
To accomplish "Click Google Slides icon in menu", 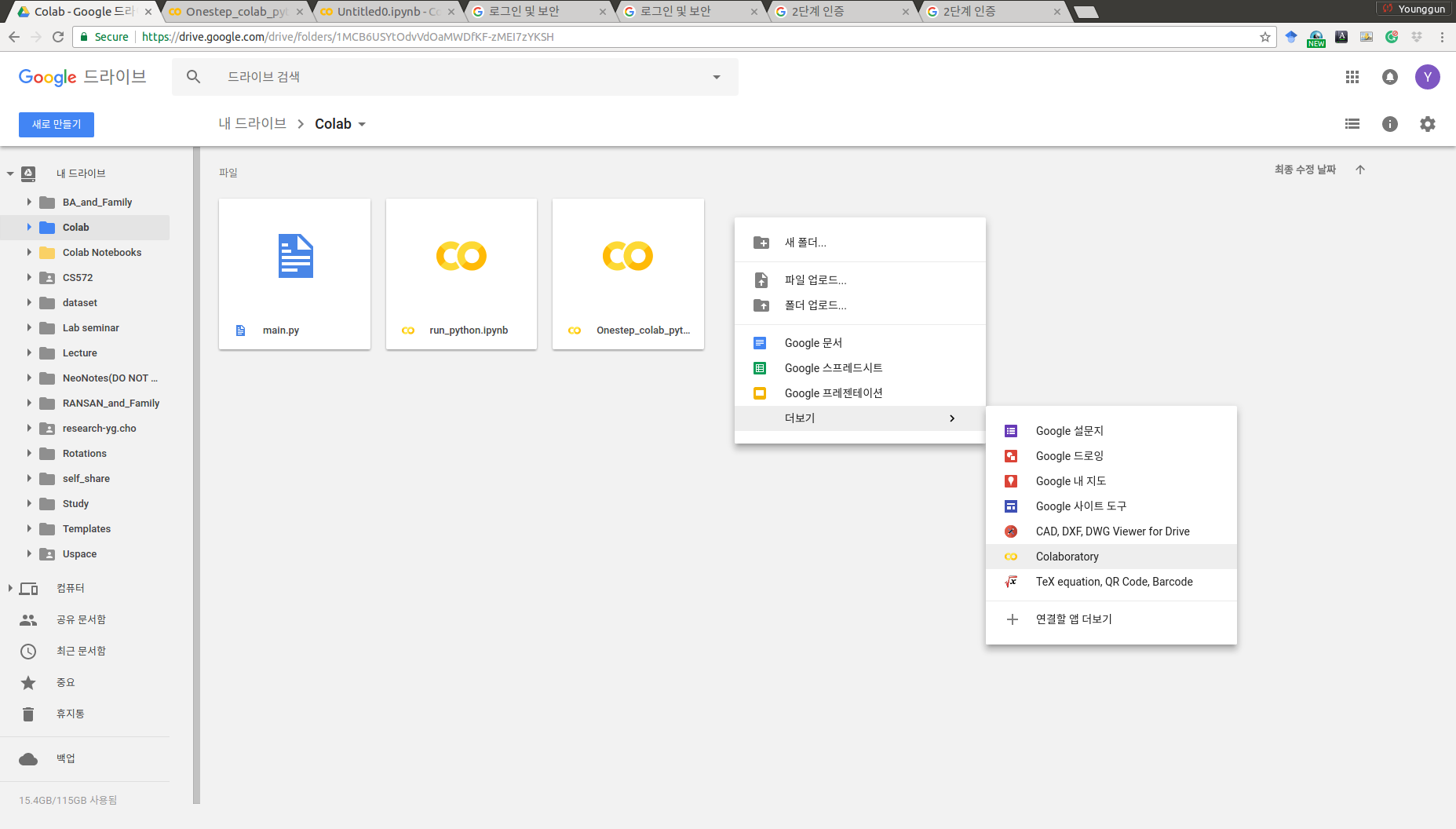I will pos(760,393).
